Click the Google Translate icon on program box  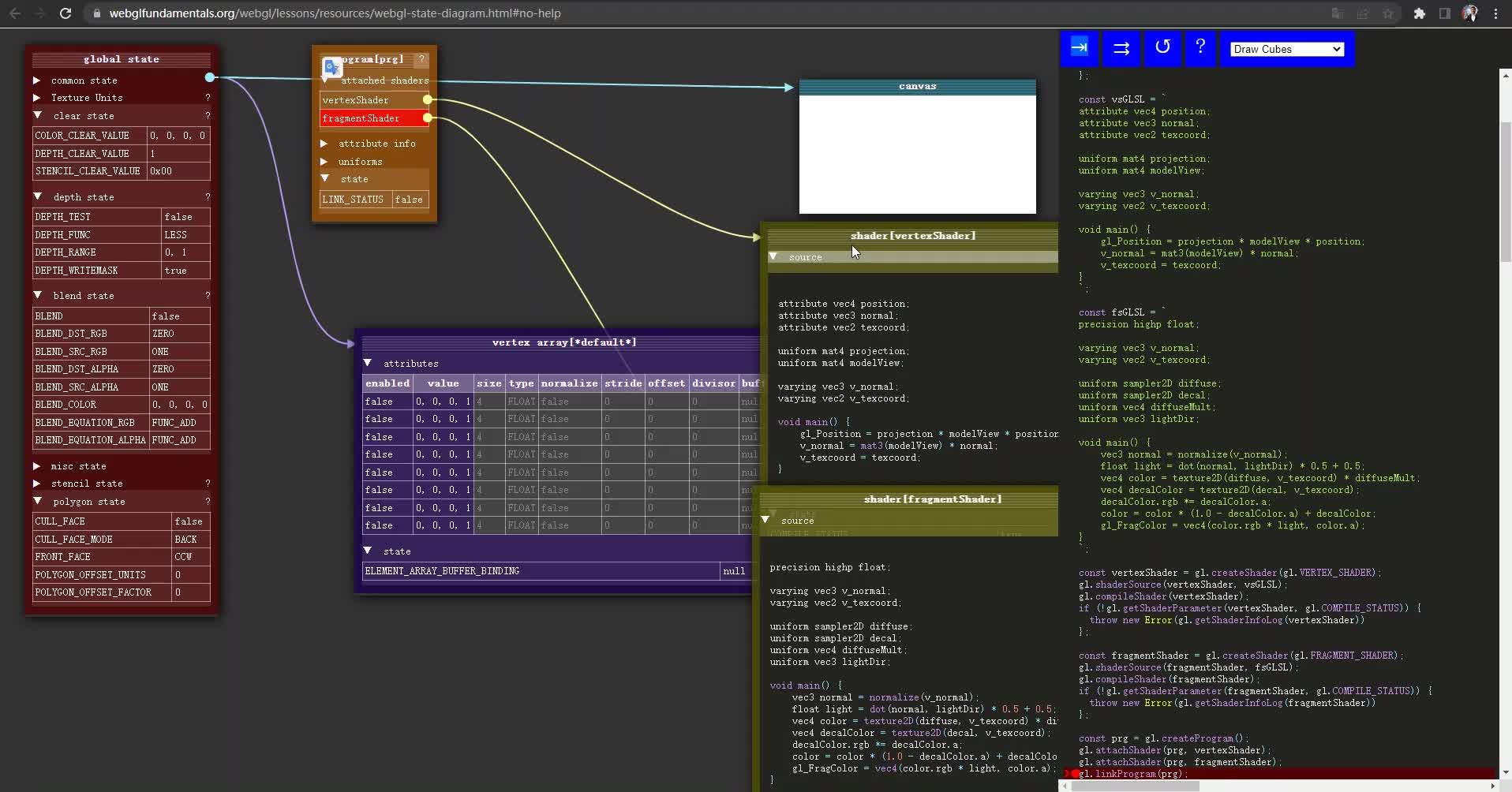pos(332,68)
